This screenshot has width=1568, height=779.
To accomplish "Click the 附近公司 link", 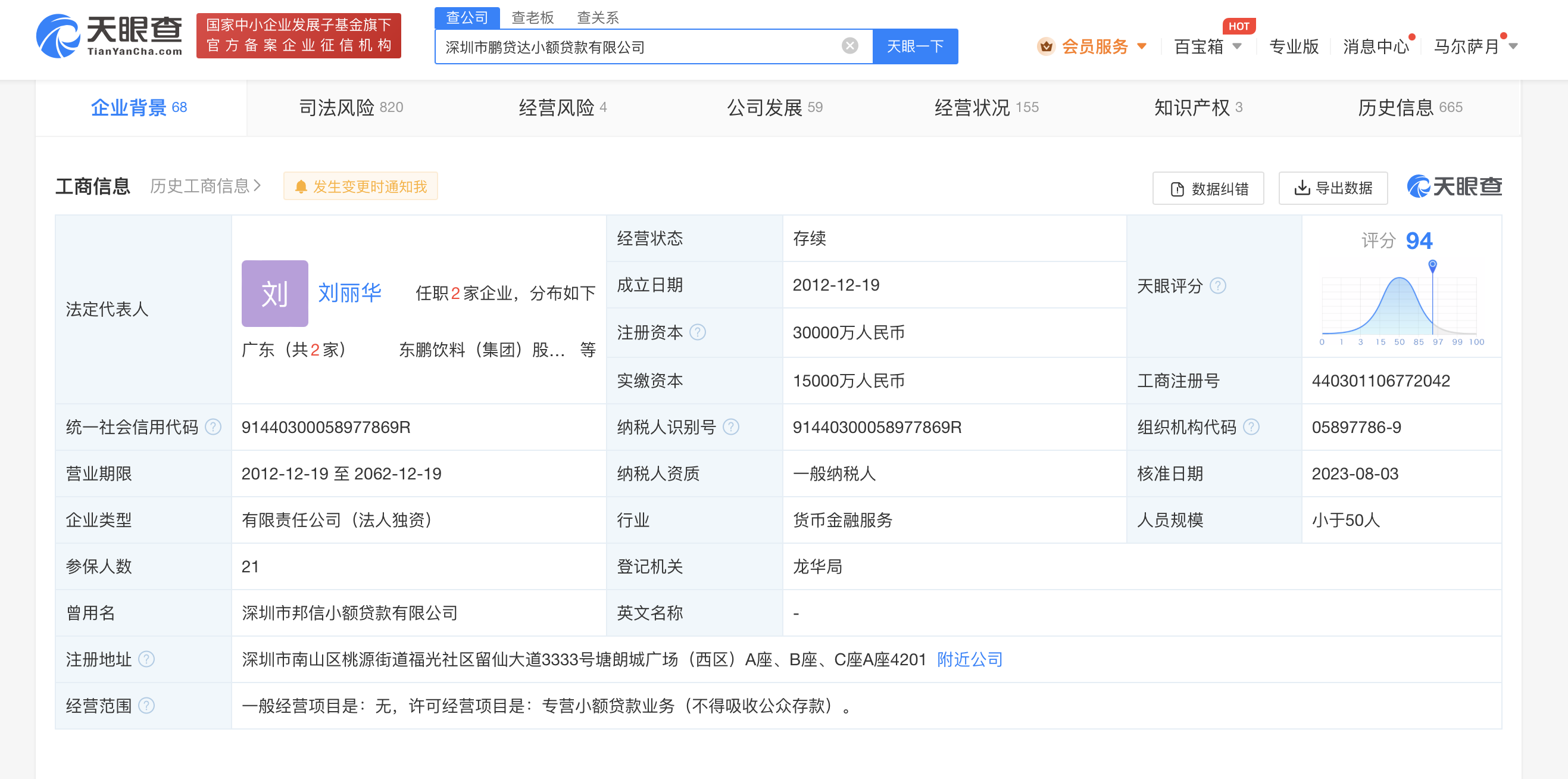I will coord(969,659).
